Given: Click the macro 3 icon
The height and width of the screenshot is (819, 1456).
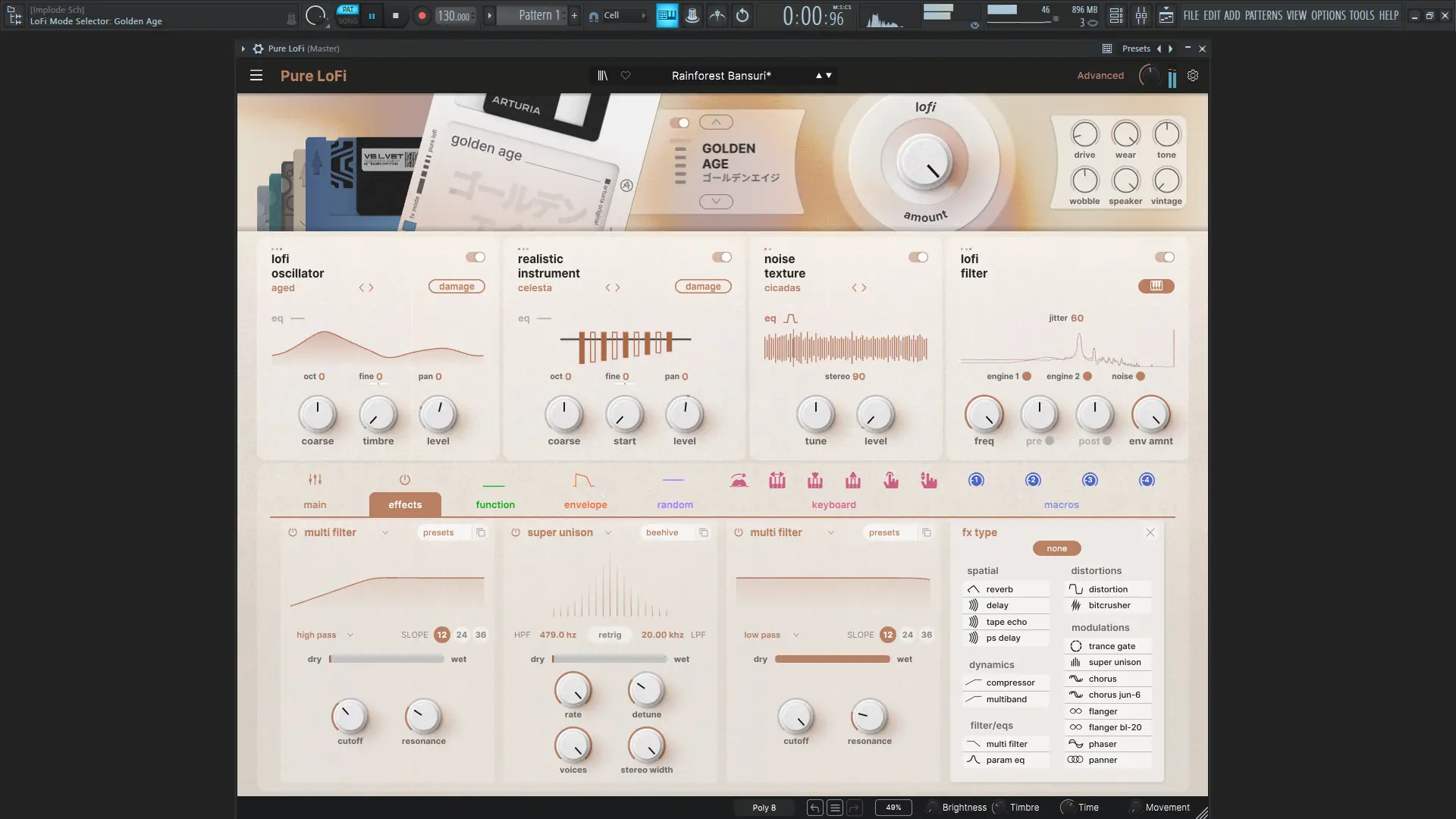Looking at the screenshot, I should coord(1090,480).
